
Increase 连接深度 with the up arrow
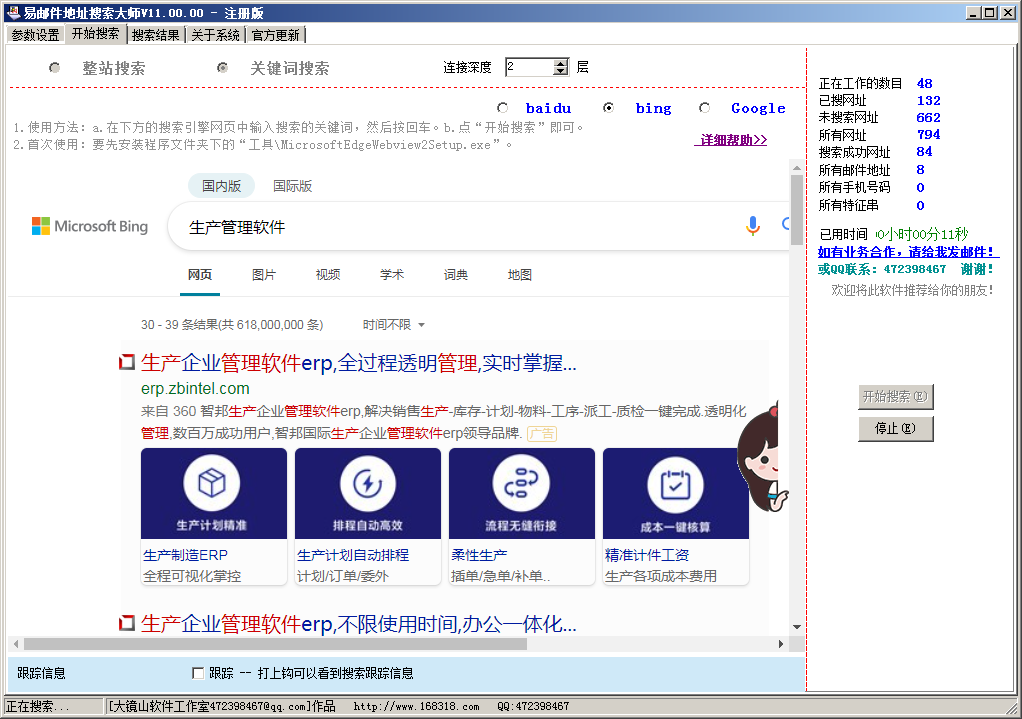(561, 63)
